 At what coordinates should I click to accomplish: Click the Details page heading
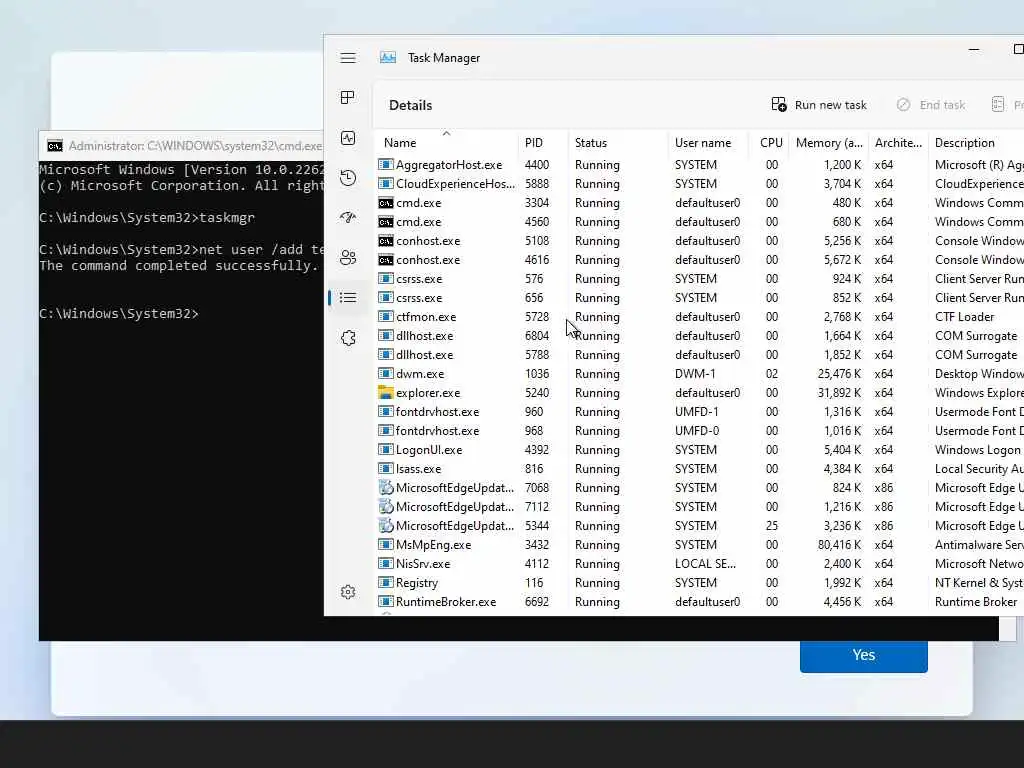(x=411, y=105)
